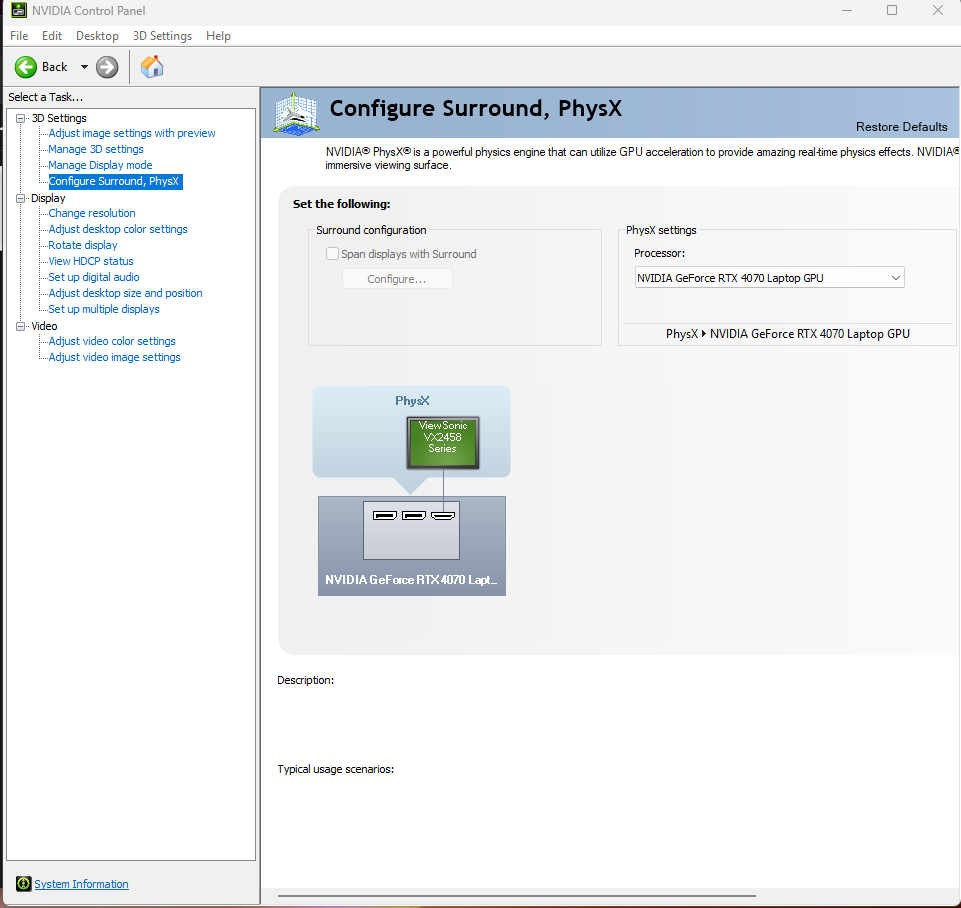Click the first display port connector icon
961x908 pixels.
click(385, 515)
